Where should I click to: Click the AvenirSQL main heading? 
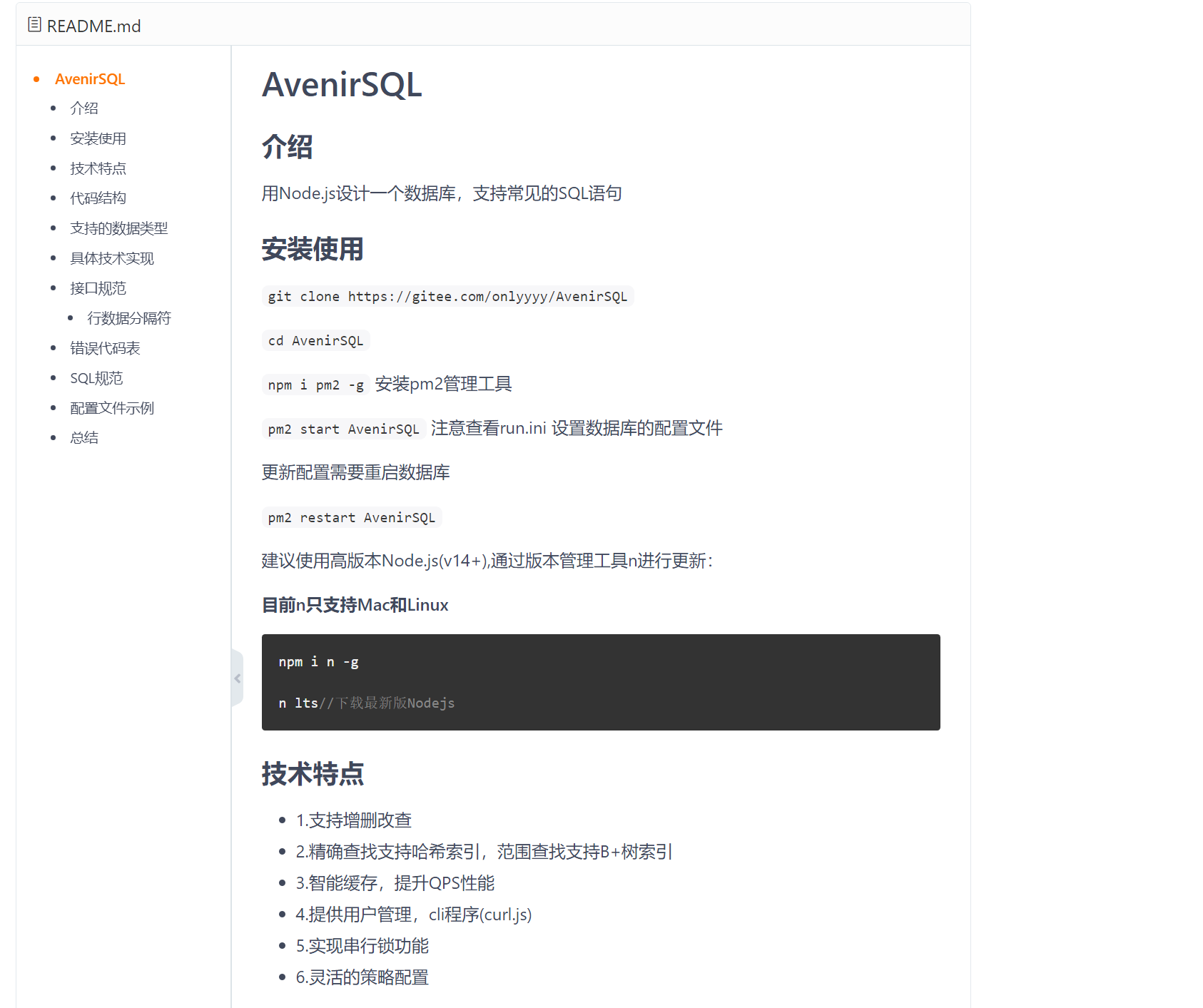342,85
